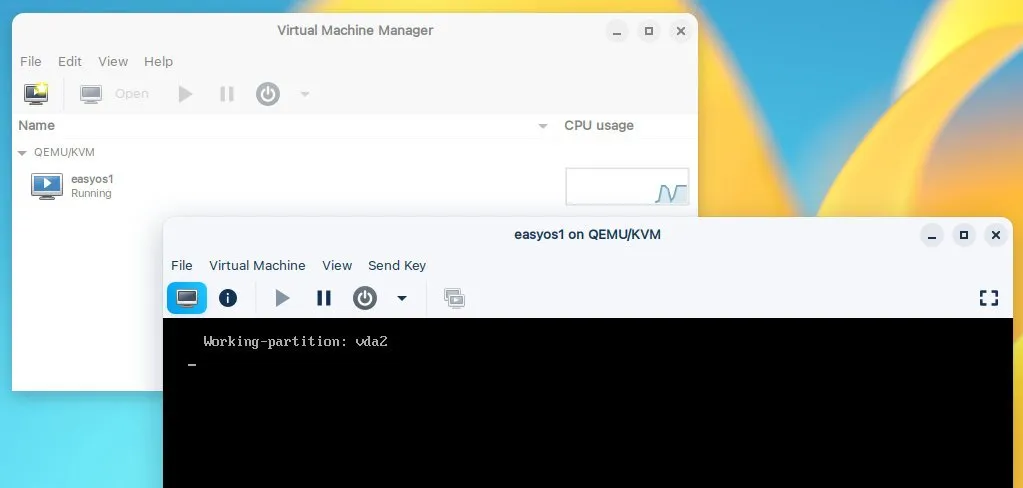Click the run play button in easyos1 window
Screen dimensions: 1023x488
pyautogui.click(x=282, y=298)
